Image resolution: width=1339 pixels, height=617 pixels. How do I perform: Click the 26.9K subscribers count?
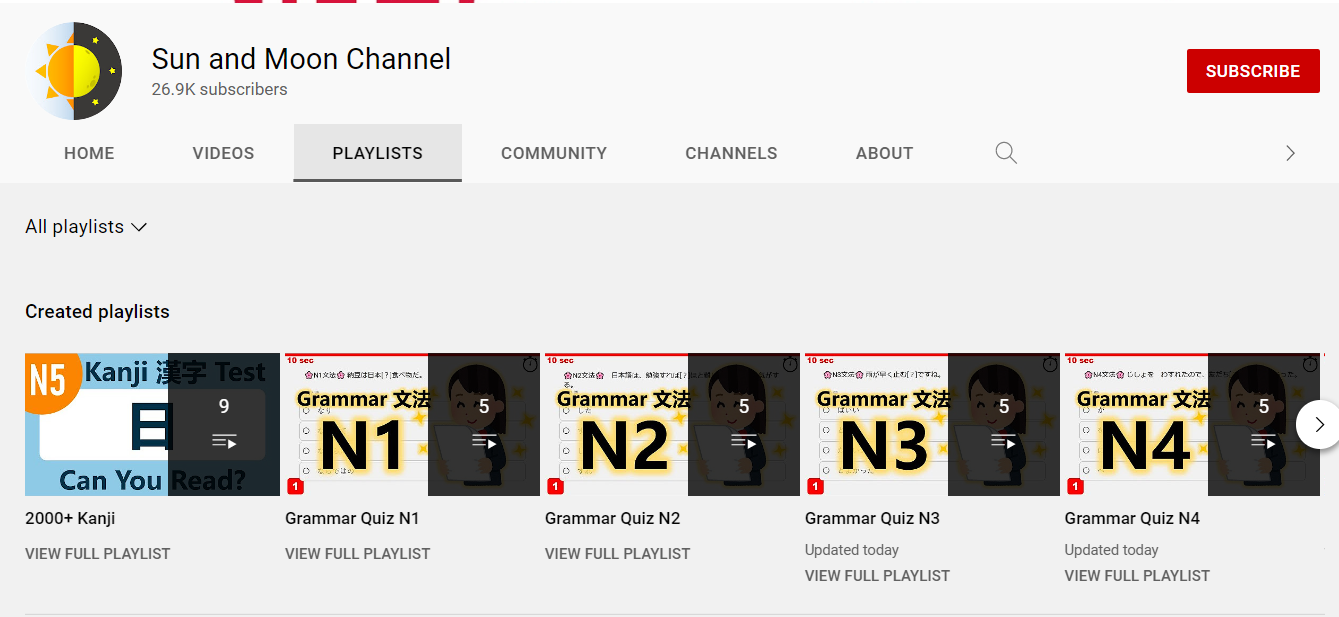(219, 89)
